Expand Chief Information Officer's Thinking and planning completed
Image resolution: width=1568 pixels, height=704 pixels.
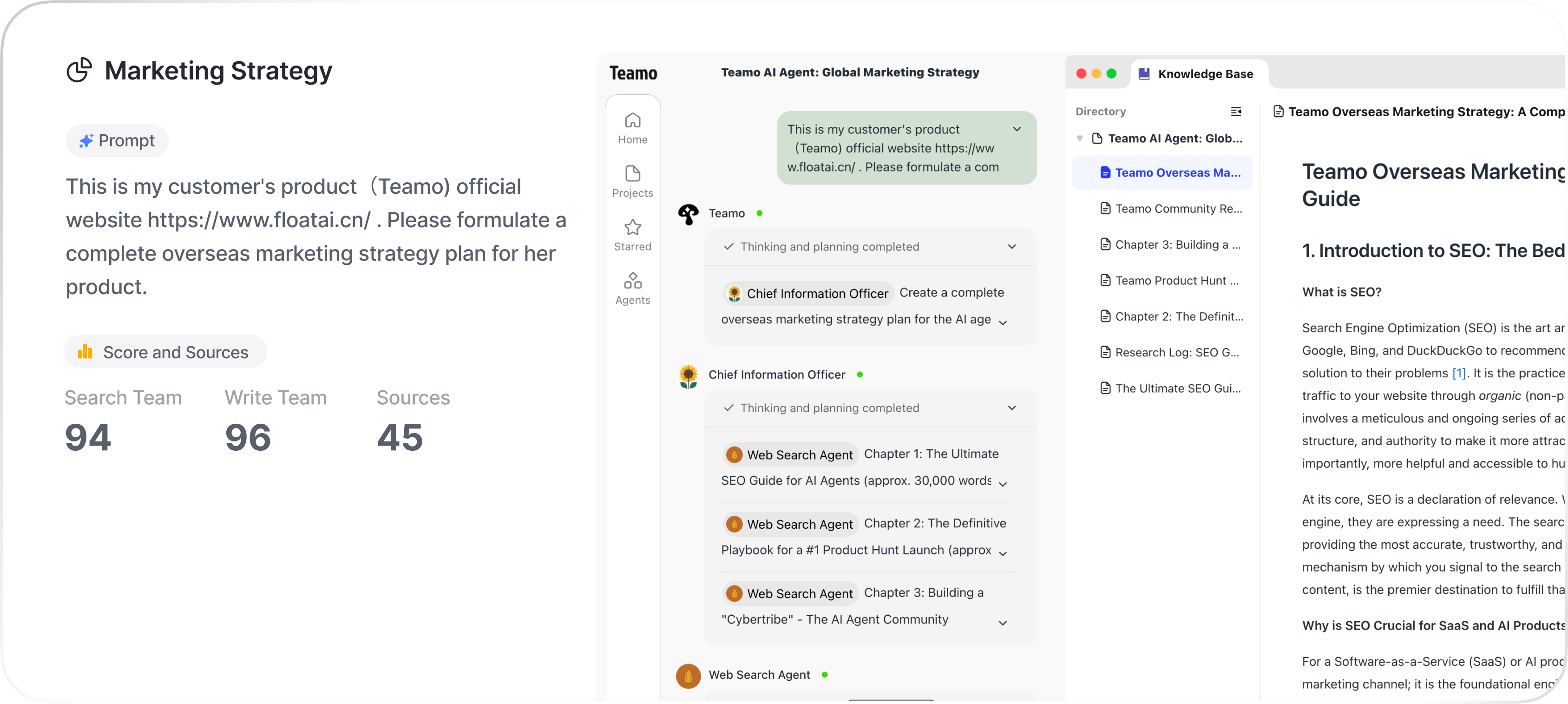[x=1012, y=408]
